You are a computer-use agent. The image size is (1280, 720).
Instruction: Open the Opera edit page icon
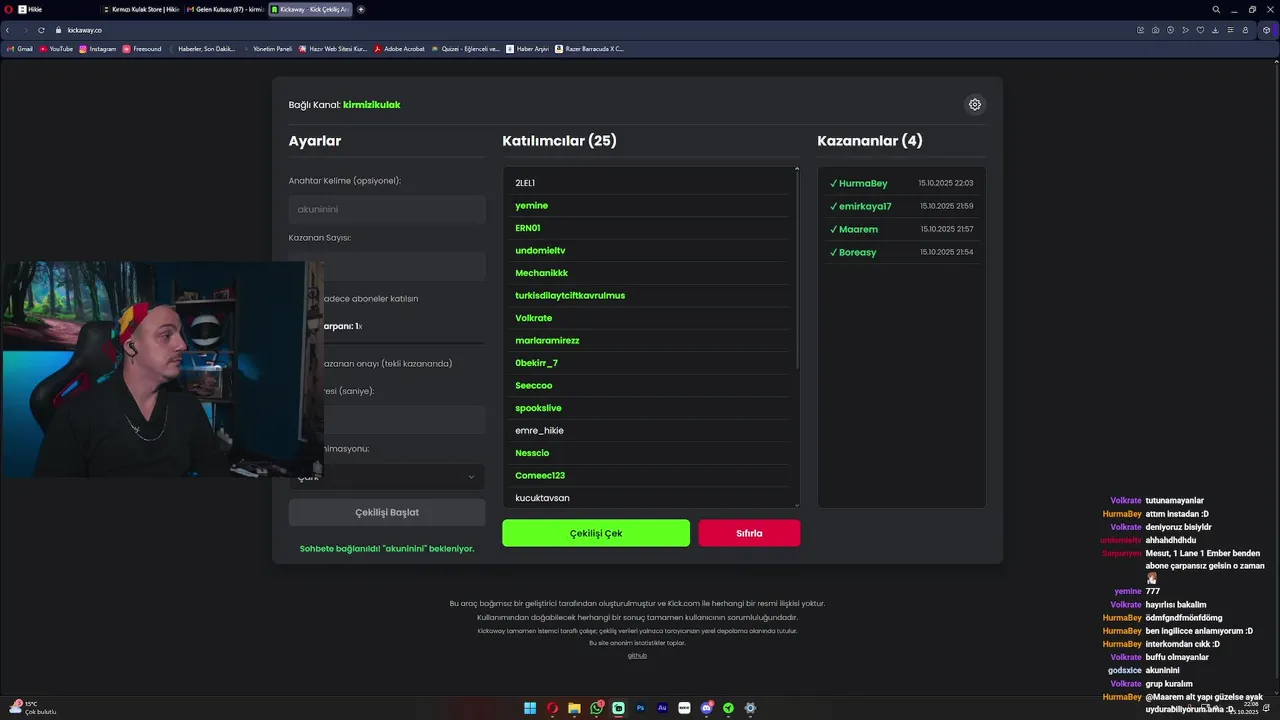coord(1140,30)
